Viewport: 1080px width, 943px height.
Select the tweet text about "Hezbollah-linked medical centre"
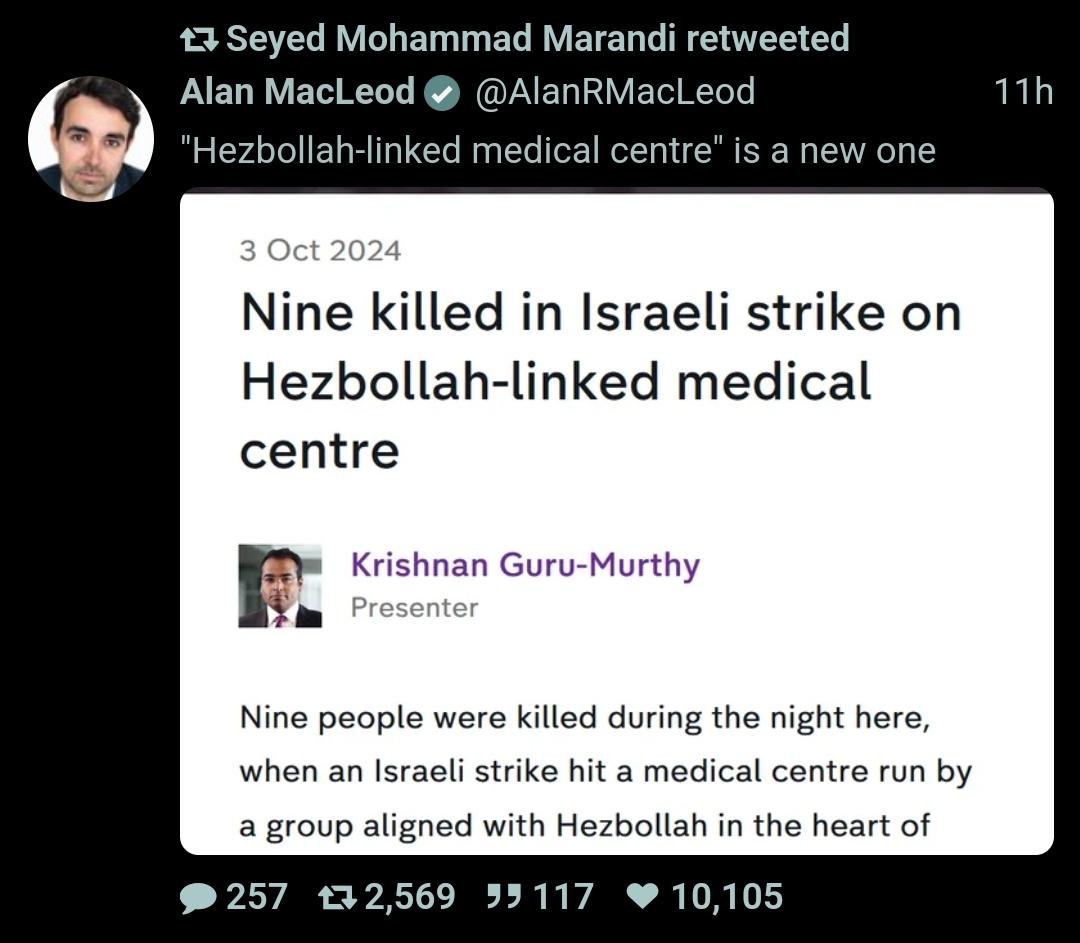(558, 151)
